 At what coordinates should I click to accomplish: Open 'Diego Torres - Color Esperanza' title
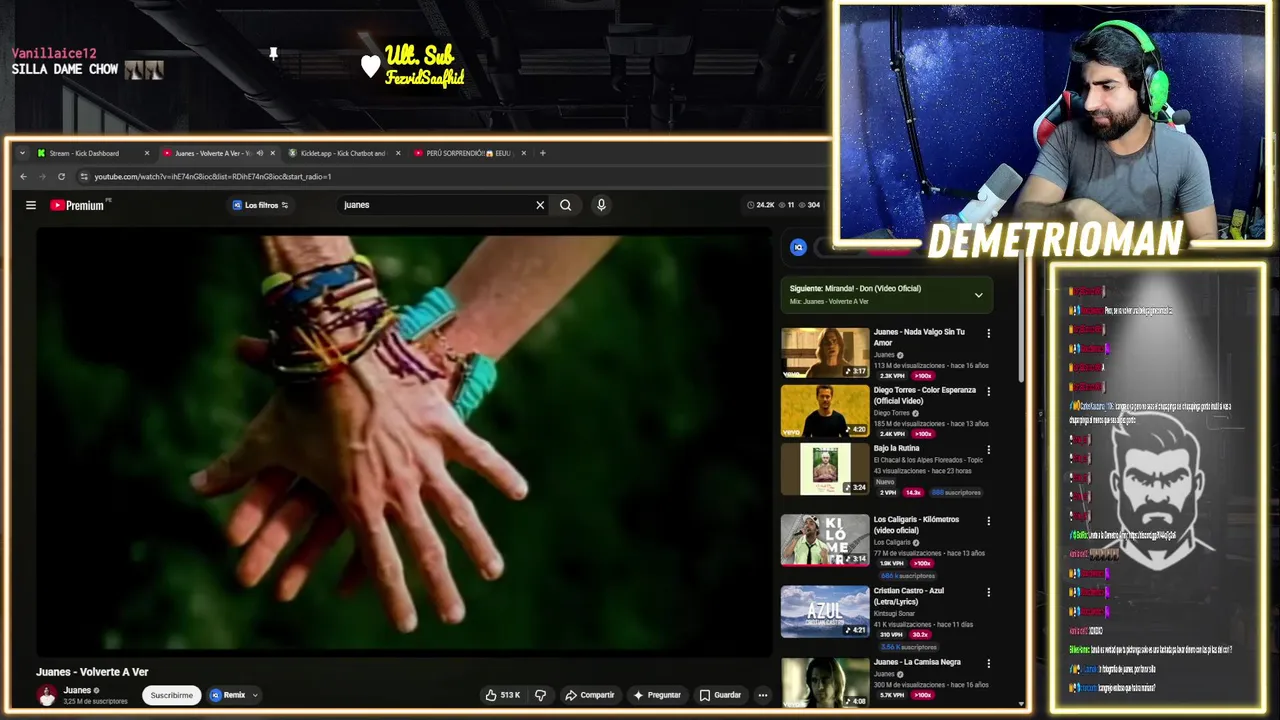[x=924, y=395]
